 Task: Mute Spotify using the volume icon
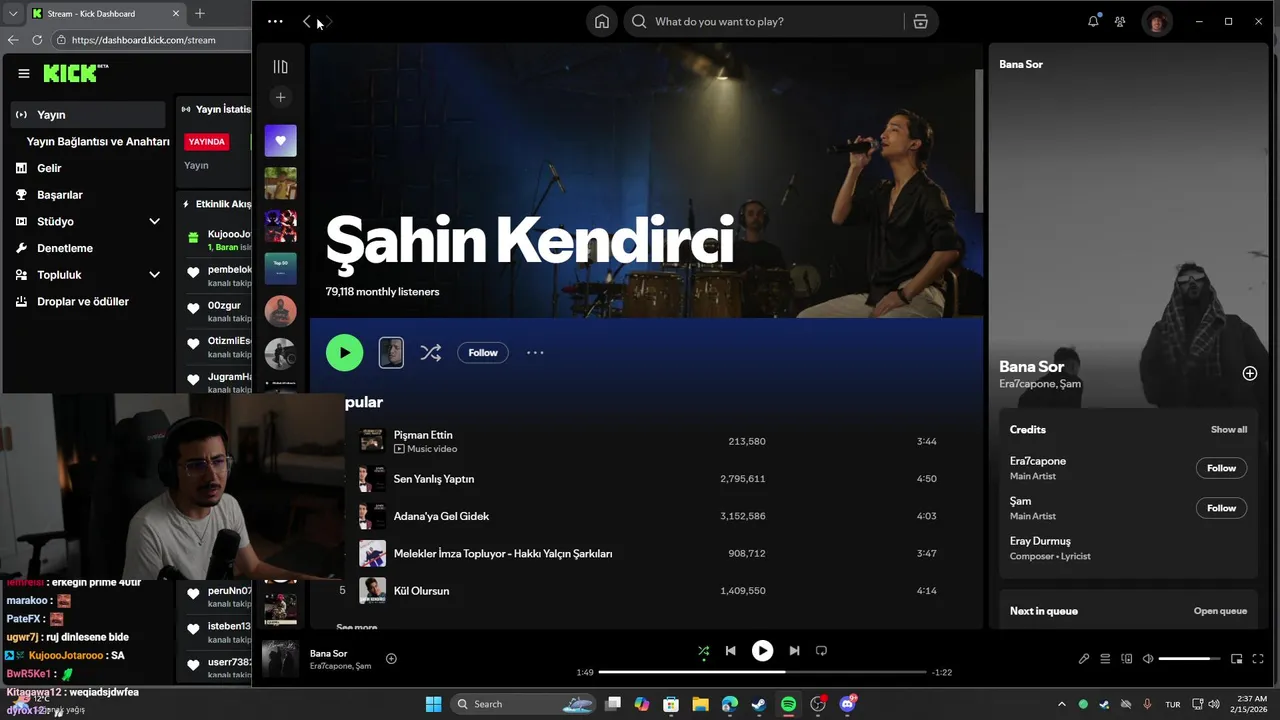pyautogui.click(x=1148, y=659)
